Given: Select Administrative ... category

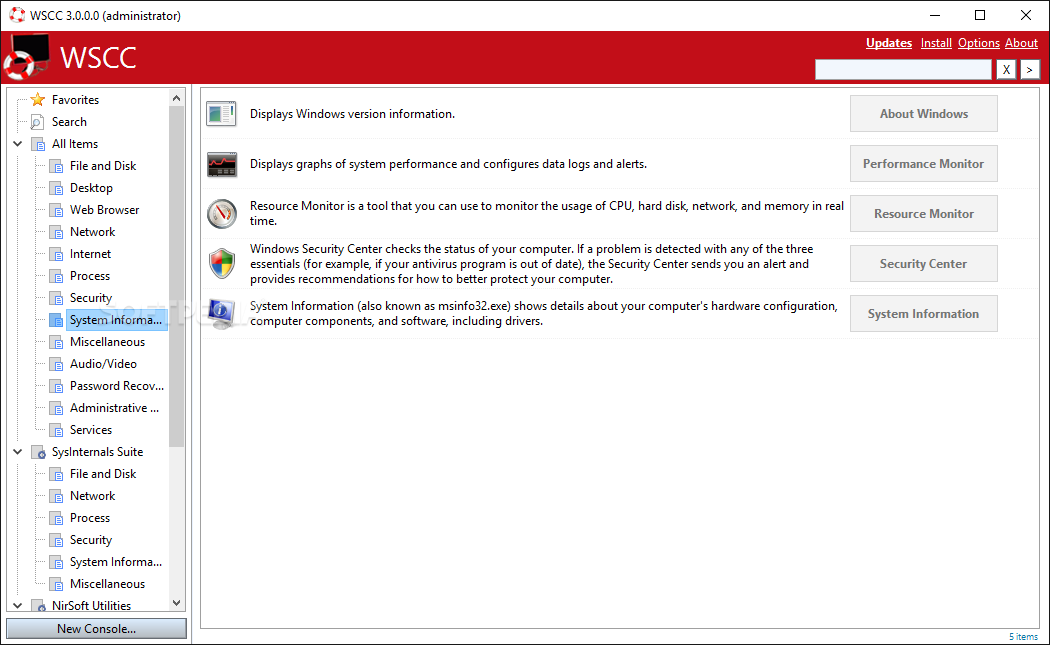Looking at the screenshot, I should pyautogui.click(x=115, y=409).
